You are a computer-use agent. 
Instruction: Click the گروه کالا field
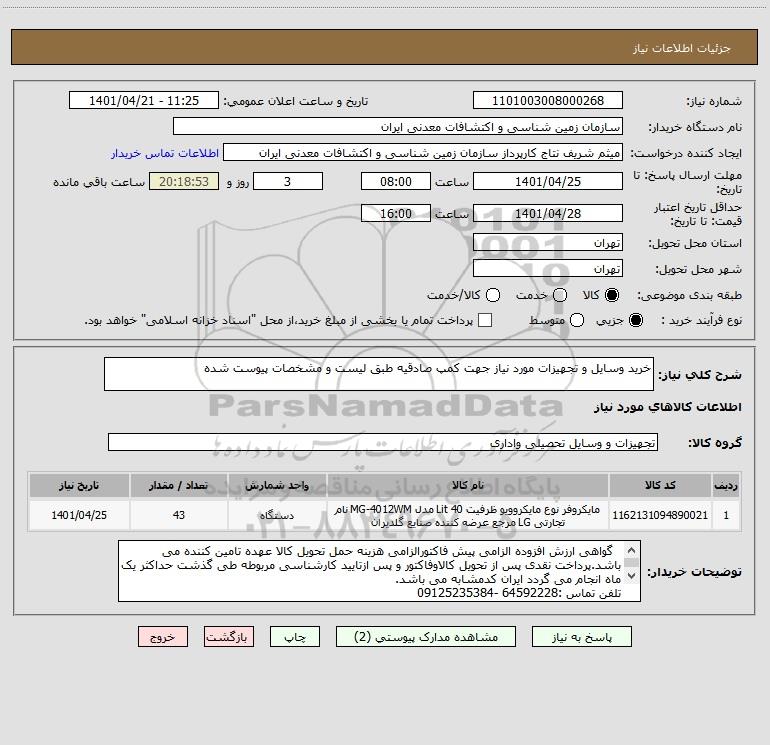tap(383, 442)
